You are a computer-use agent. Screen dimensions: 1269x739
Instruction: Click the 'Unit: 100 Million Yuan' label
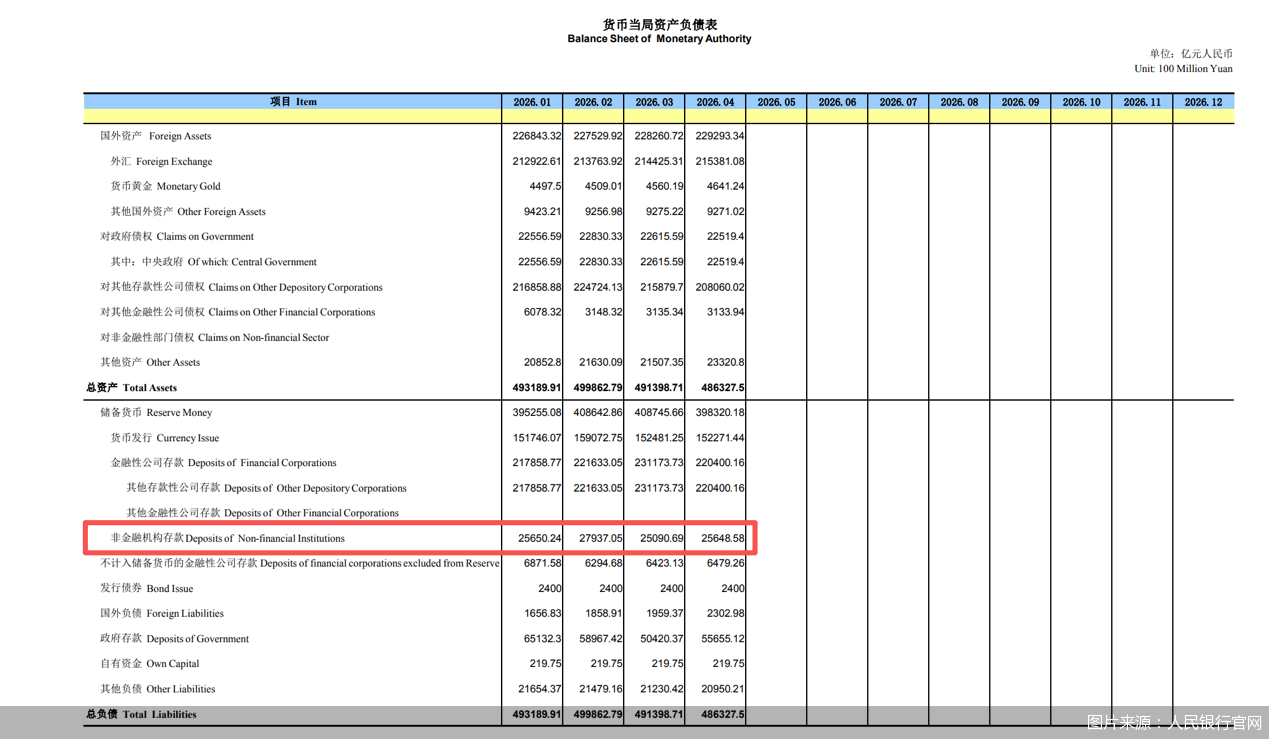coord(1183,69)
